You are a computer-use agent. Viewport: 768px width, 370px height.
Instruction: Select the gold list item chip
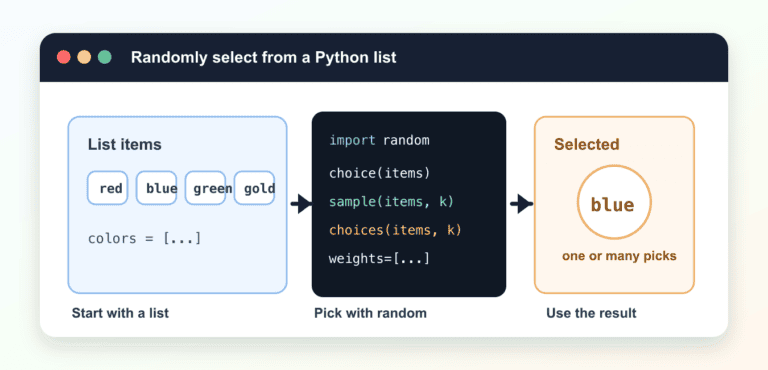(254, 188)
